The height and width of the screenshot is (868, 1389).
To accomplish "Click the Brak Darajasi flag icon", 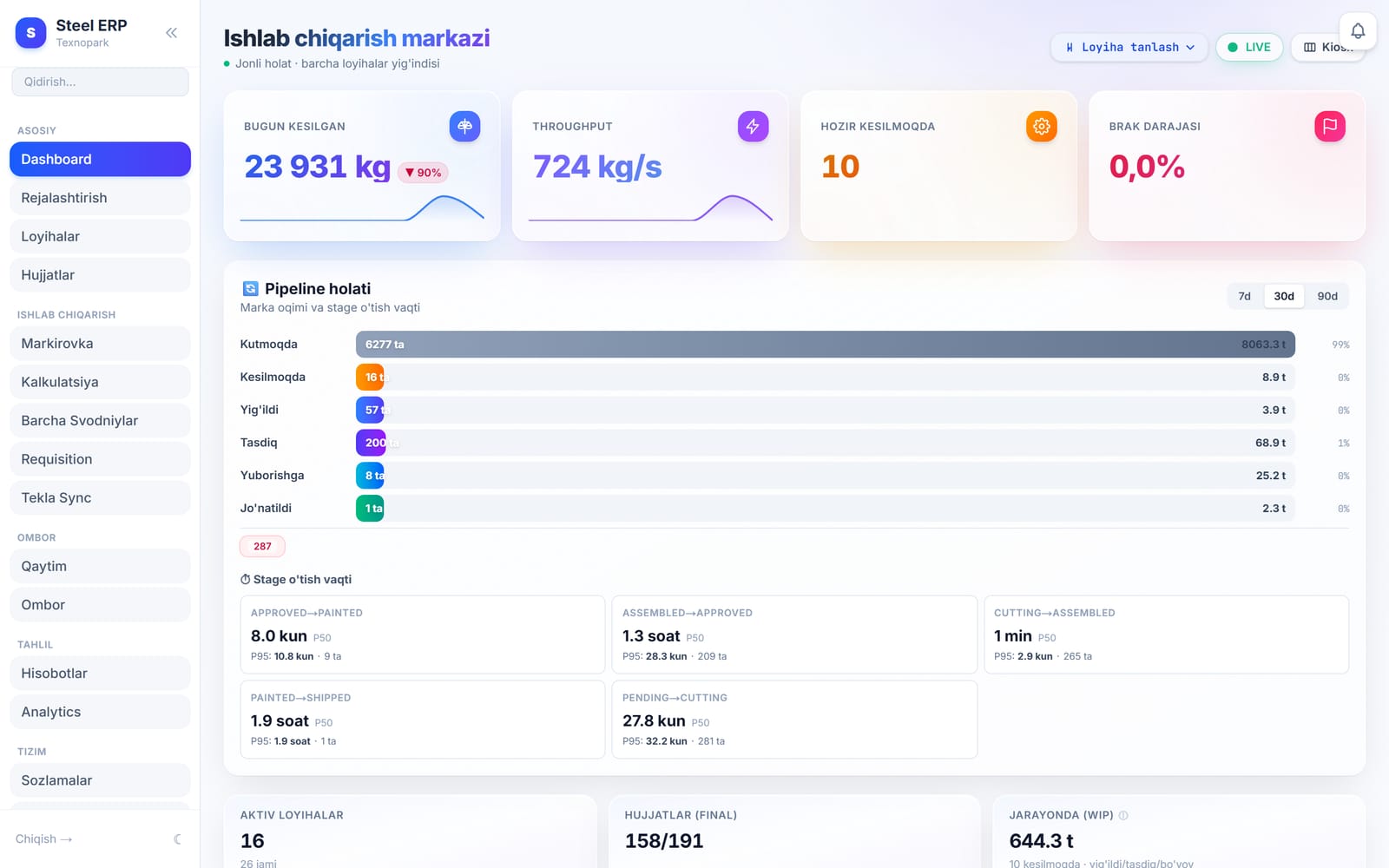I will 1329,127.
